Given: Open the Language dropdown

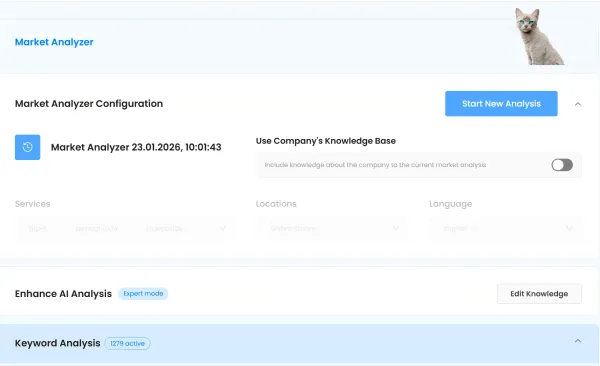Looking at the screenshot, I should tap(505, 229).
